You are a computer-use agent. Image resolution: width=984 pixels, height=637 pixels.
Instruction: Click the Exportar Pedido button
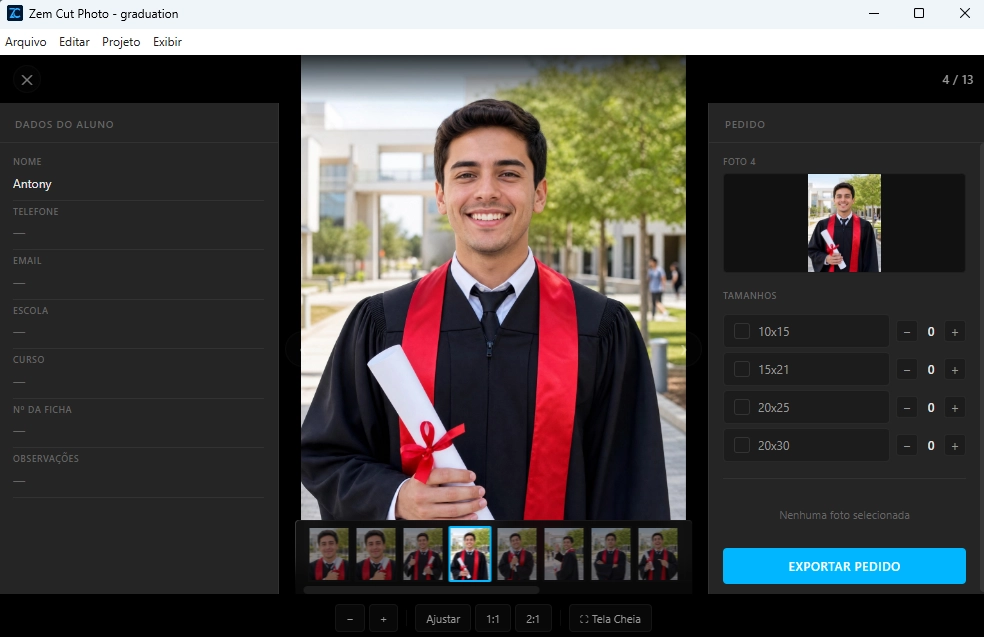(x=844, y=566)
